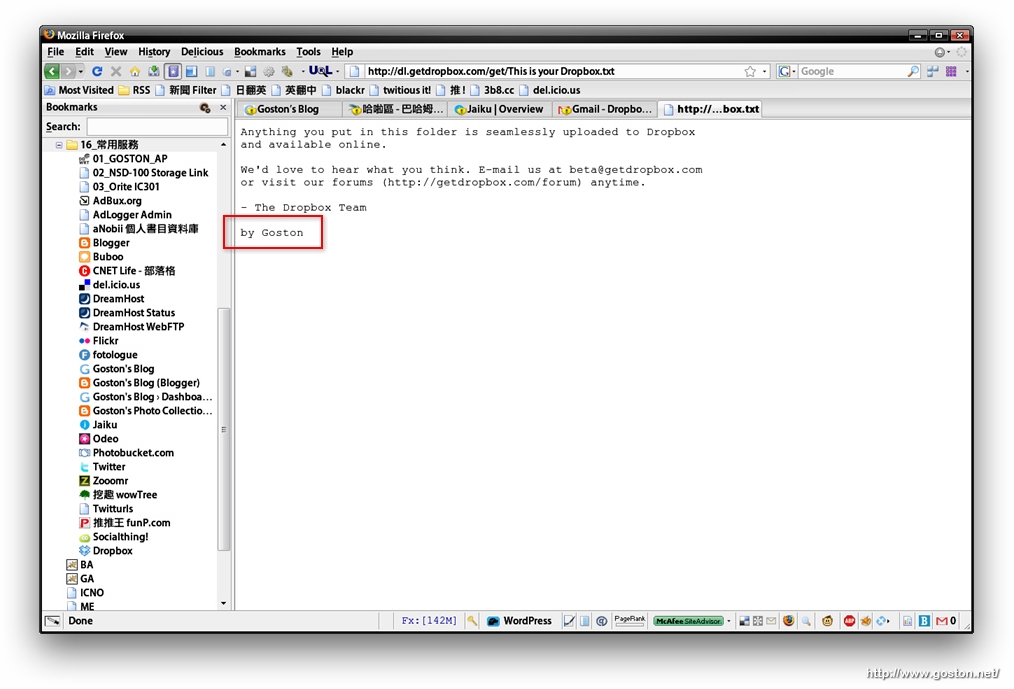Click in the Bookmarks sidebar Search field
Image resolution: width=1014 pixels, height=689 pixels.
pyautogui.click(x=157, y=127)
